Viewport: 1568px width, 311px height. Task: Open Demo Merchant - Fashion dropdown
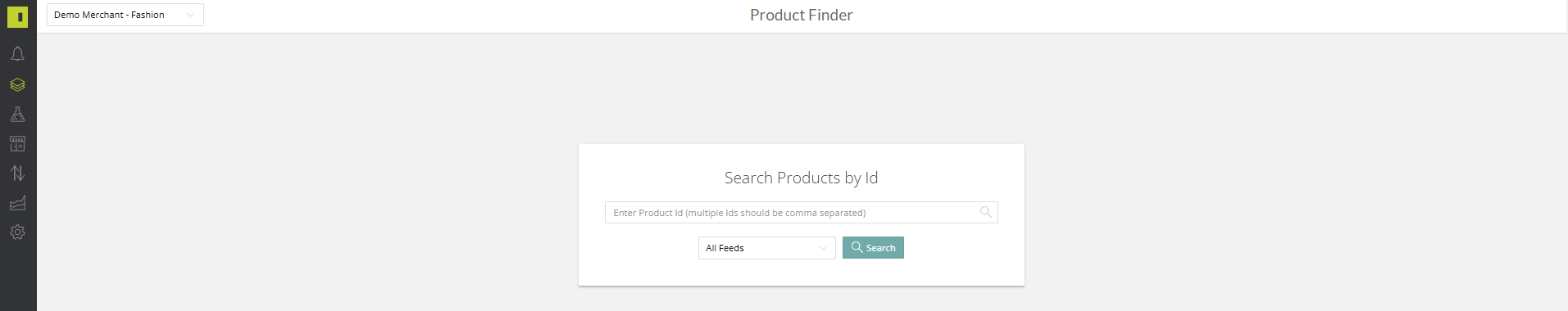pos(125,15)
